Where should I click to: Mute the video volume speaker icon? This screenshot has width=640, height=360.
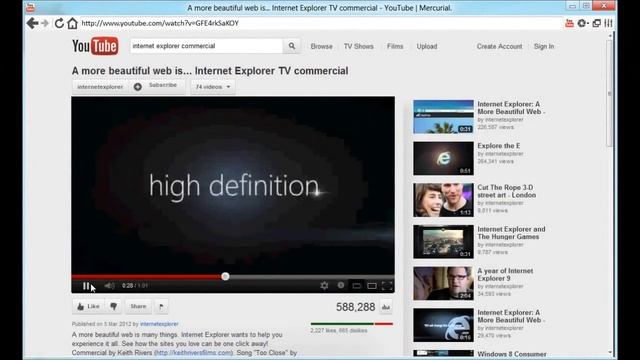pos(109,286)
